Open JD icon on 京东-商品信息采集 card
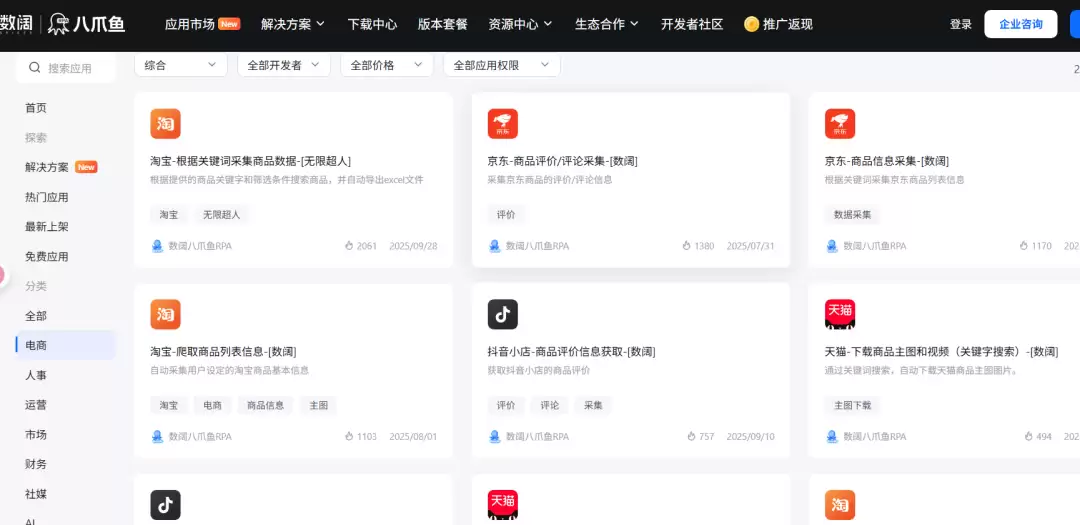Viewport: 1080px width, 525px height. pos(840,124)
